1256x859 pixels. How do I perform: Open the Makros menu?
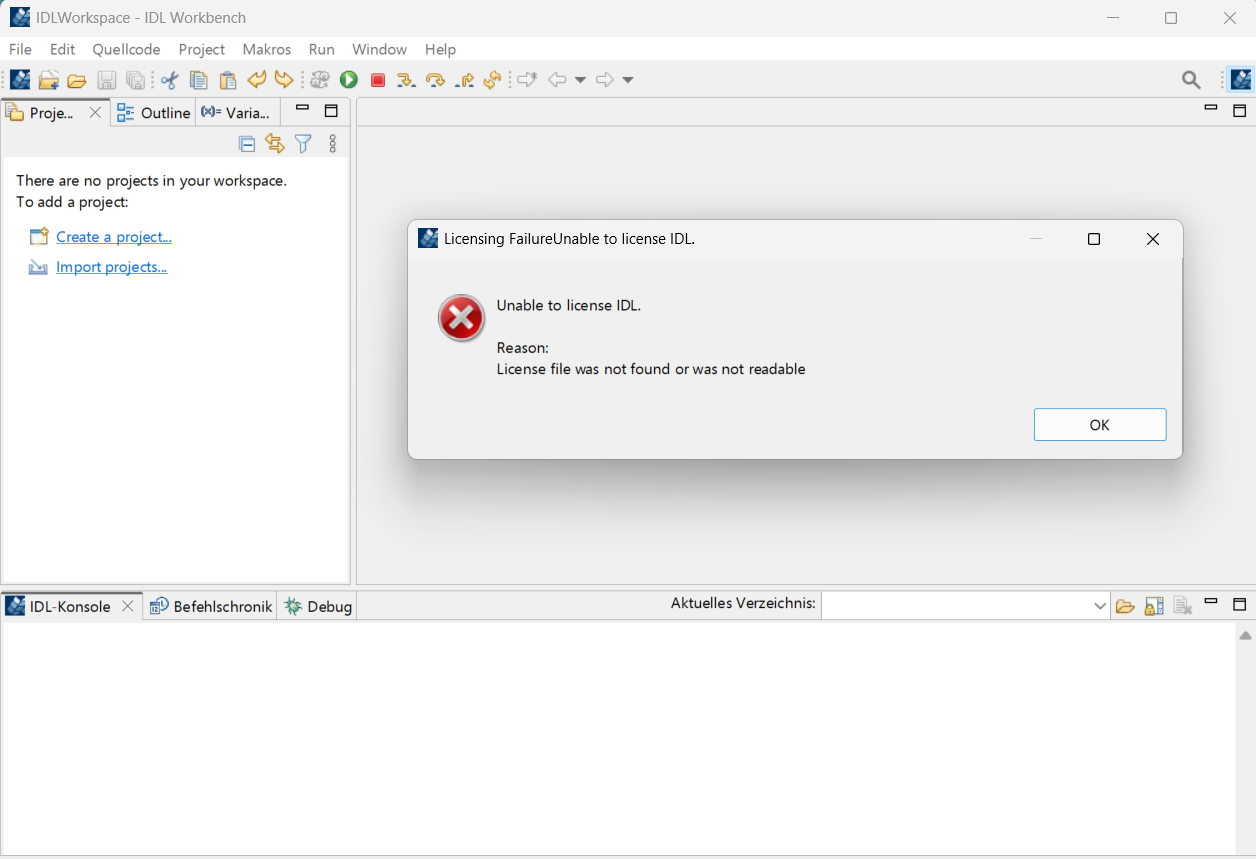click(x=267, y=49)
